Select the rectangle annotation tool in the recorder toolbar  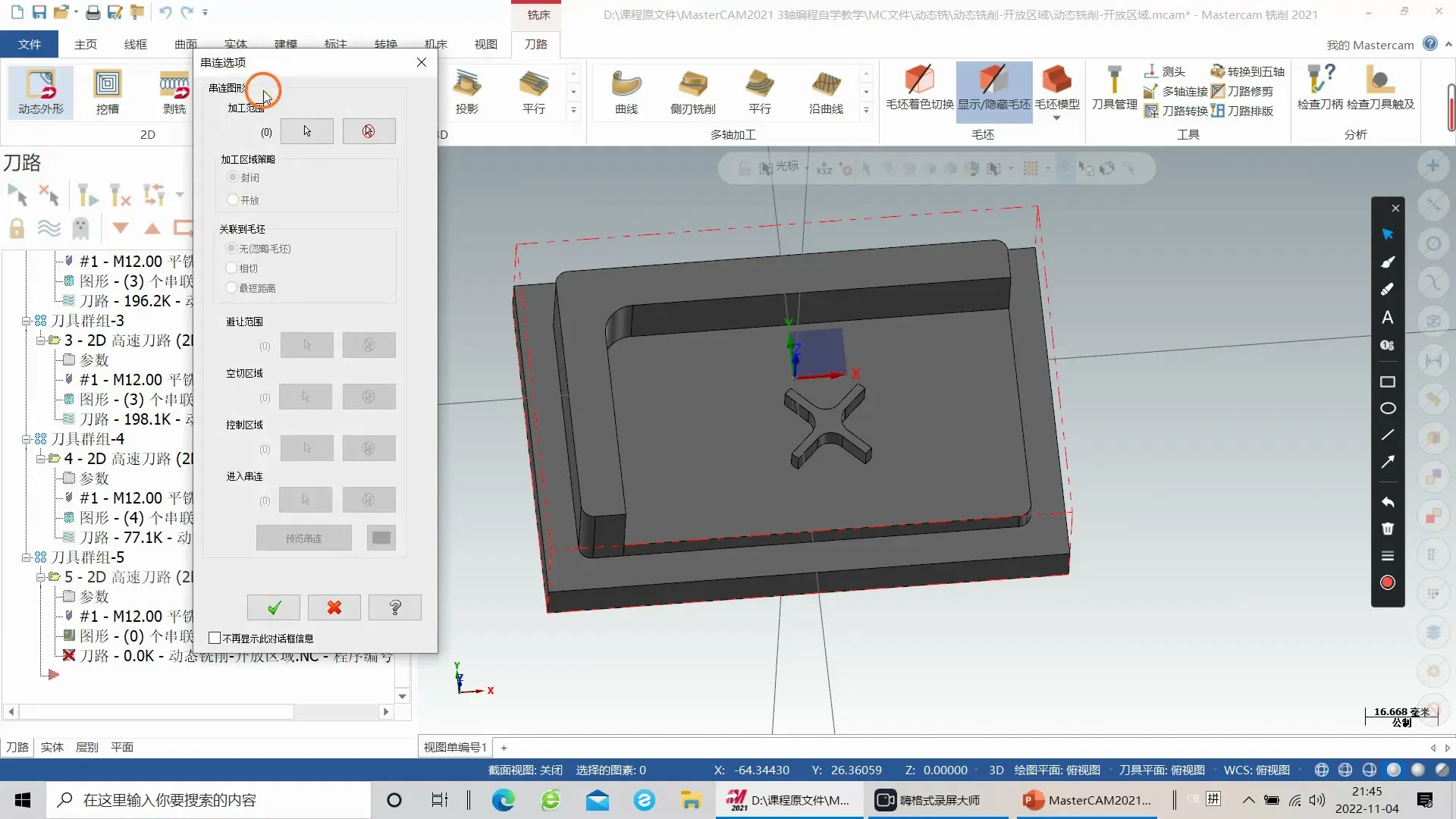[1388, 382]
